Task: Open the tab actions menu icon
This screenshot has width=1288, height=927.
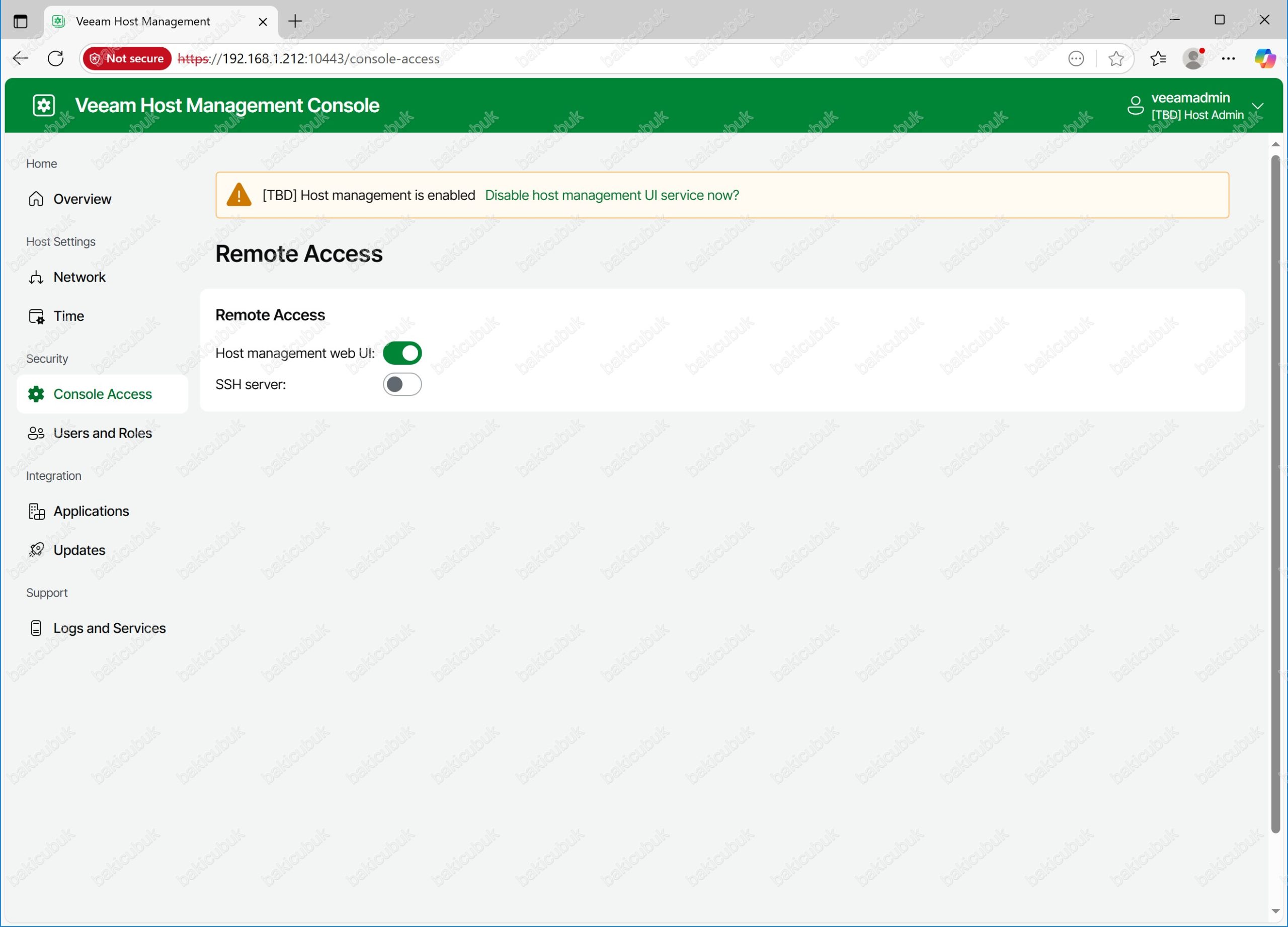Action: coord(20,22)
